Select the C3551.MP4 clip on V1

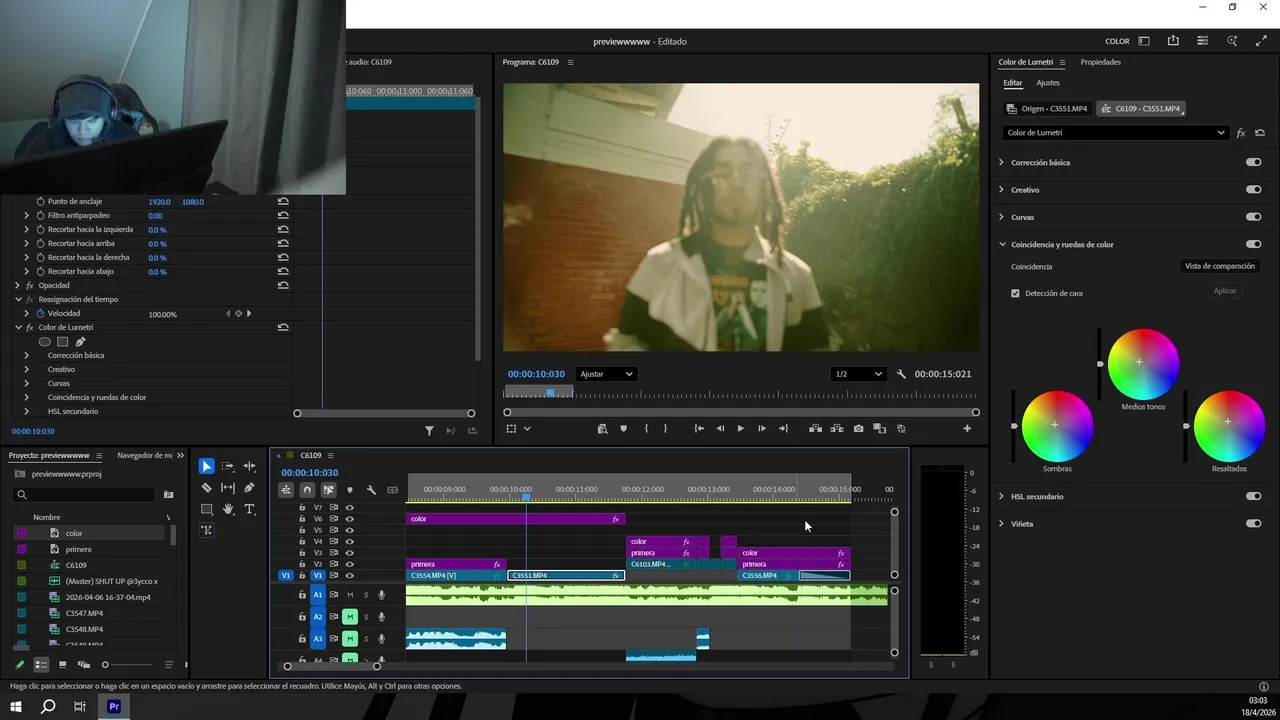tap(566, 576)
